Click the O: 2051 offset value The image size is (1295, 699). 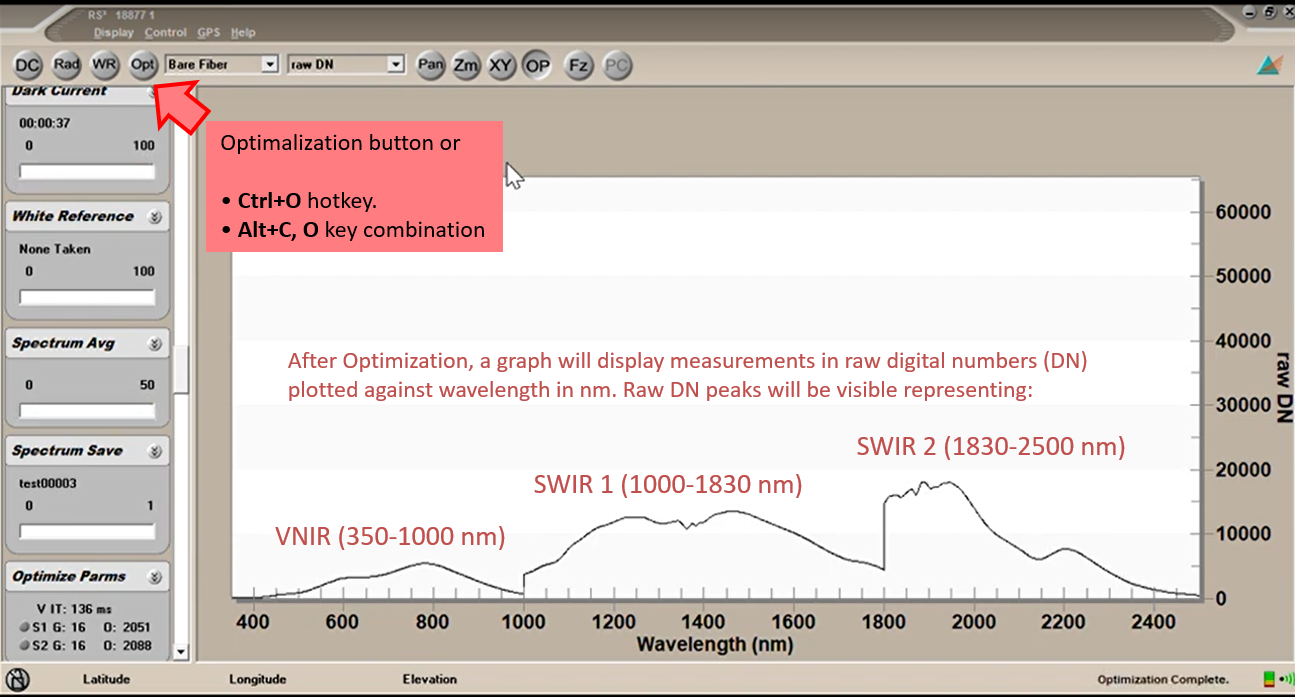[125, 627]
